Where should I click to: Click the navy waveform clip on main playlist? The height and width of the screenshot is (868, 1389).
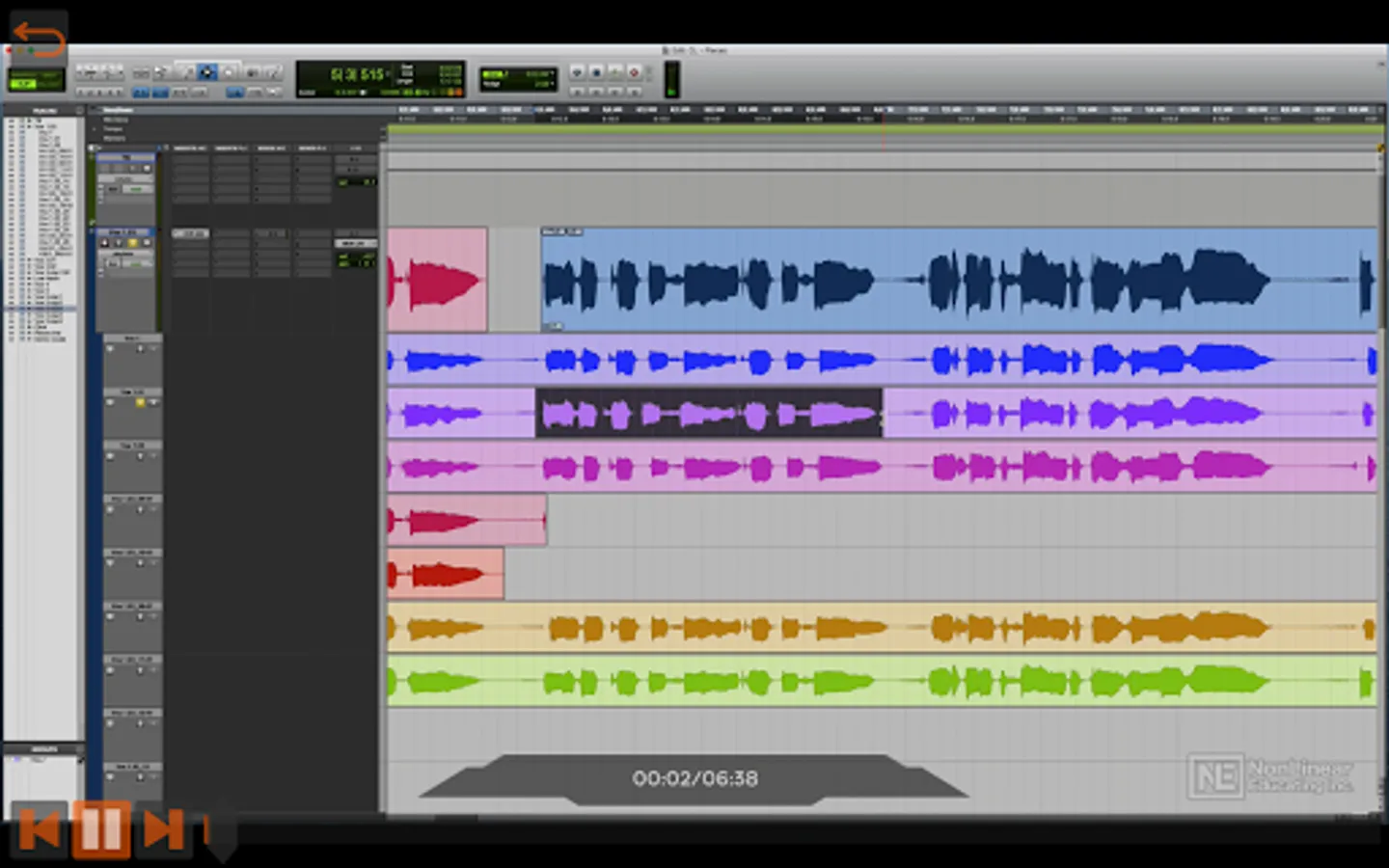pyautogui.click(x=959, y=280)
